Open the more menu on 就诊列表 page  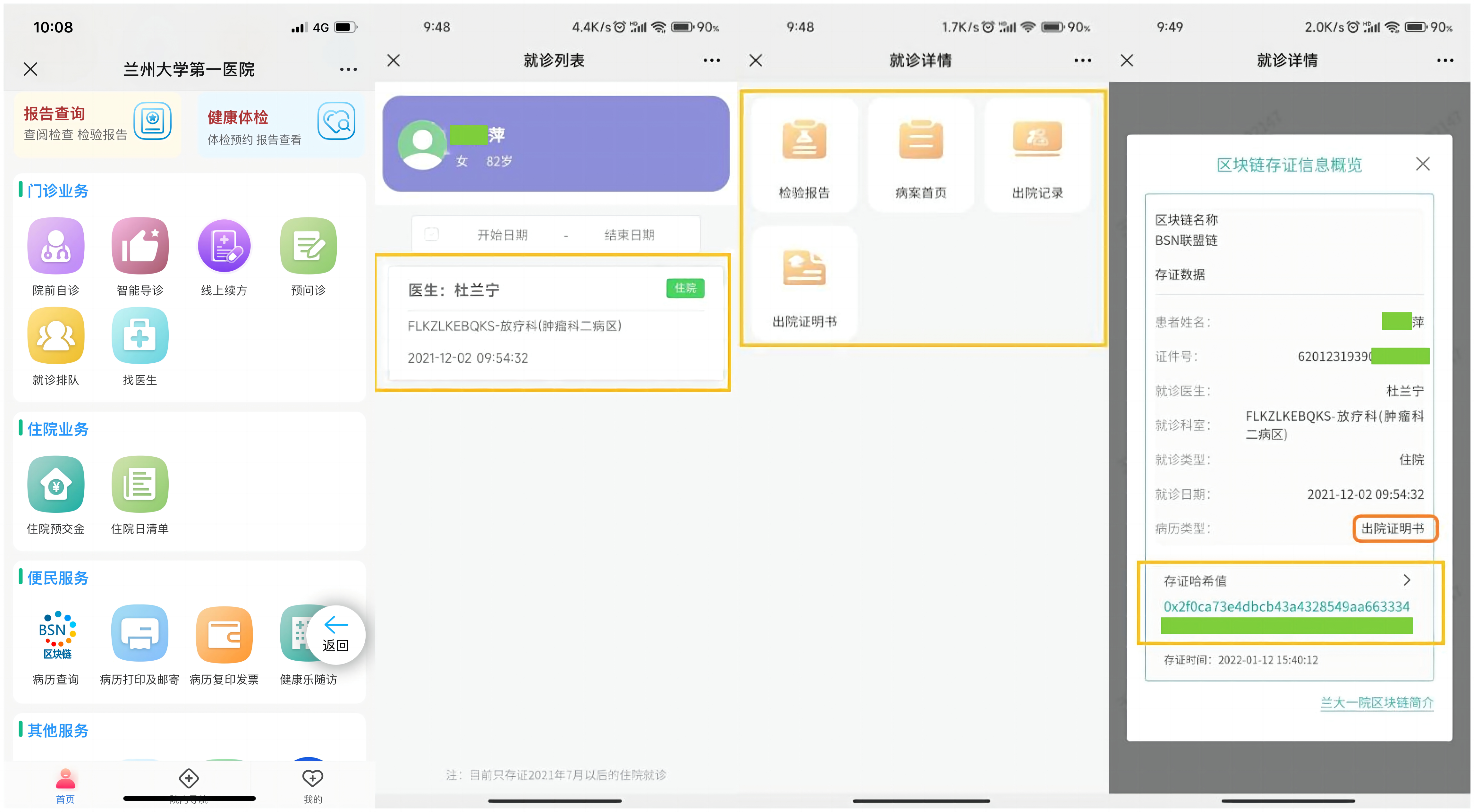click(711, 60)
